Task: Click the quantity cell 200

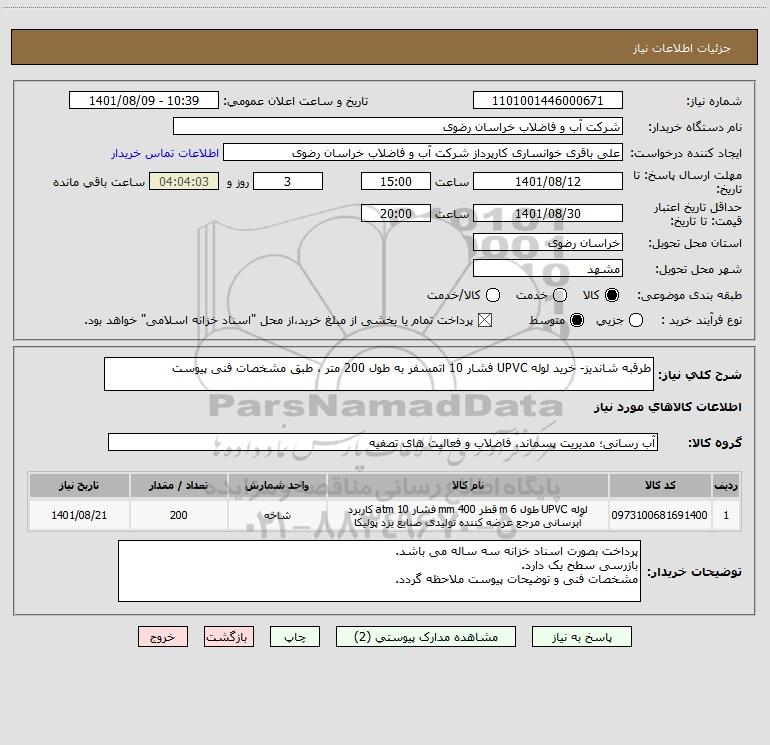Action: click(179, 515)
